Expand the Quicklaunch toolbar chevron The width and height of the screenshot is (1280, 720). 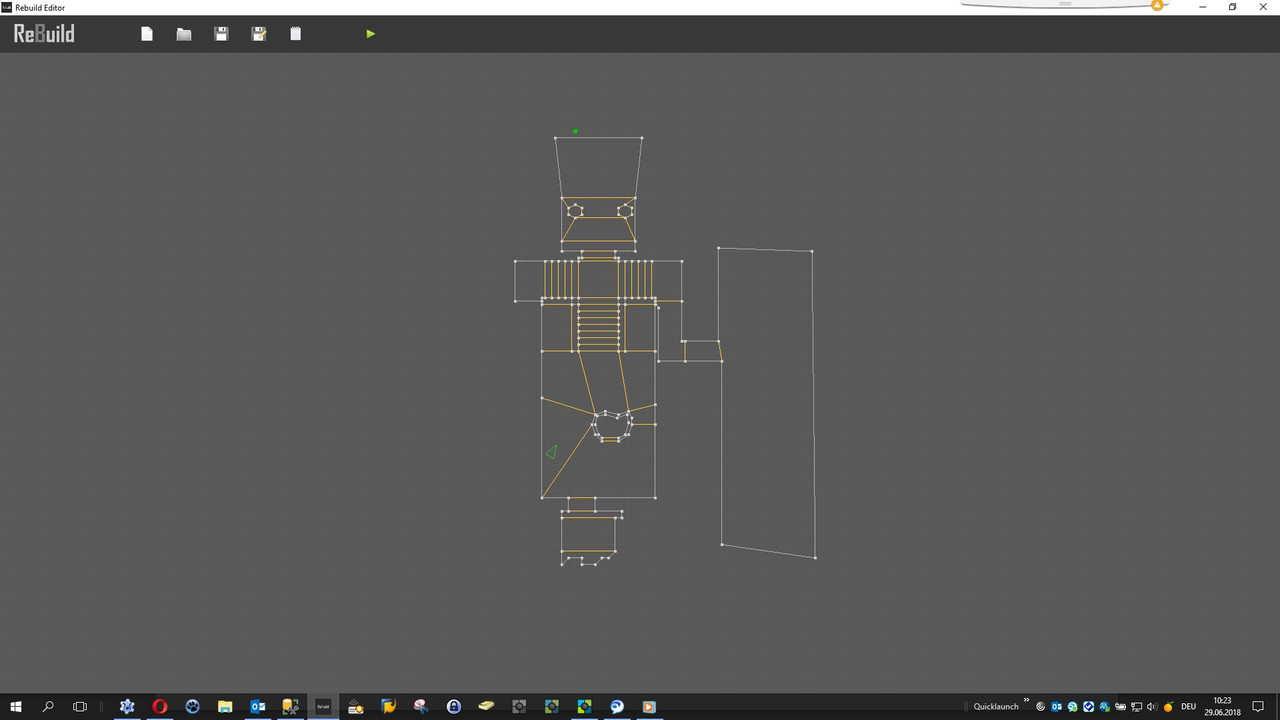[1026, 701]
